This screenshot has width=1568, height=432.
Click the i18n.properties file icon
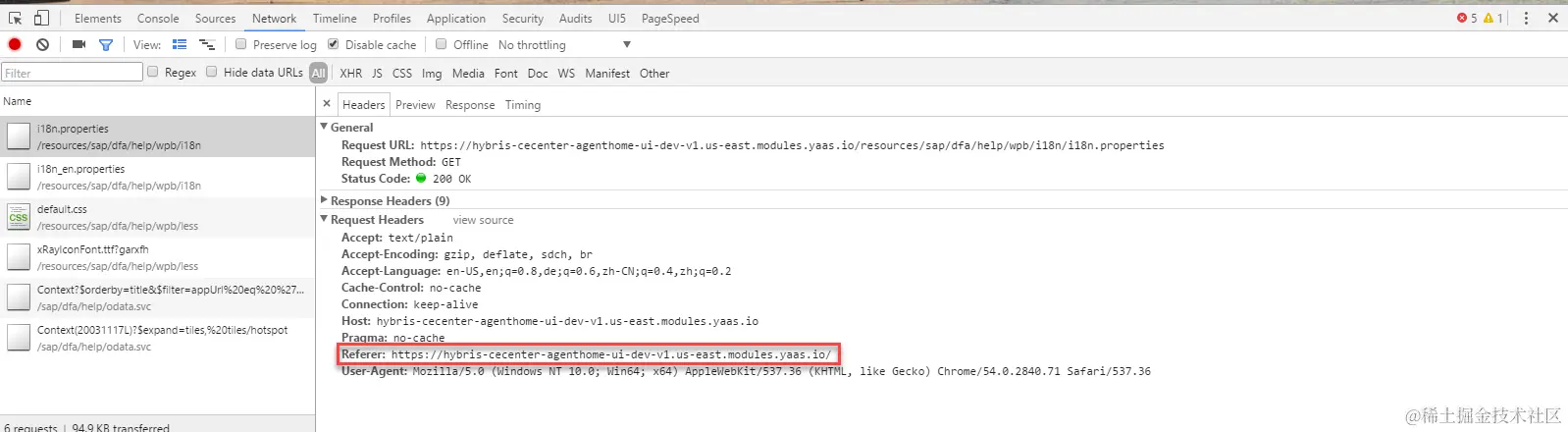click(19, 135)
